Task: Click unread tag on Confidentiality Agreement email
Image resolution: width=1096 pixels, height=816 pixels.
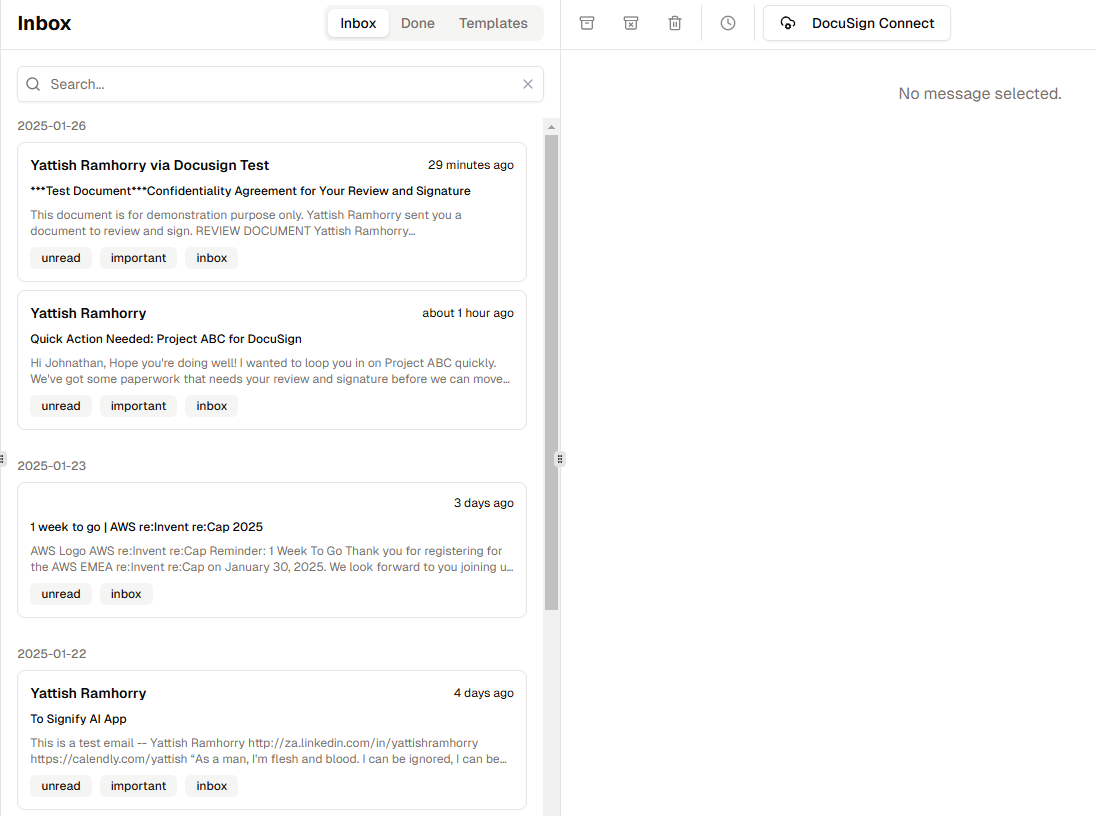Action: coord(61,258)
